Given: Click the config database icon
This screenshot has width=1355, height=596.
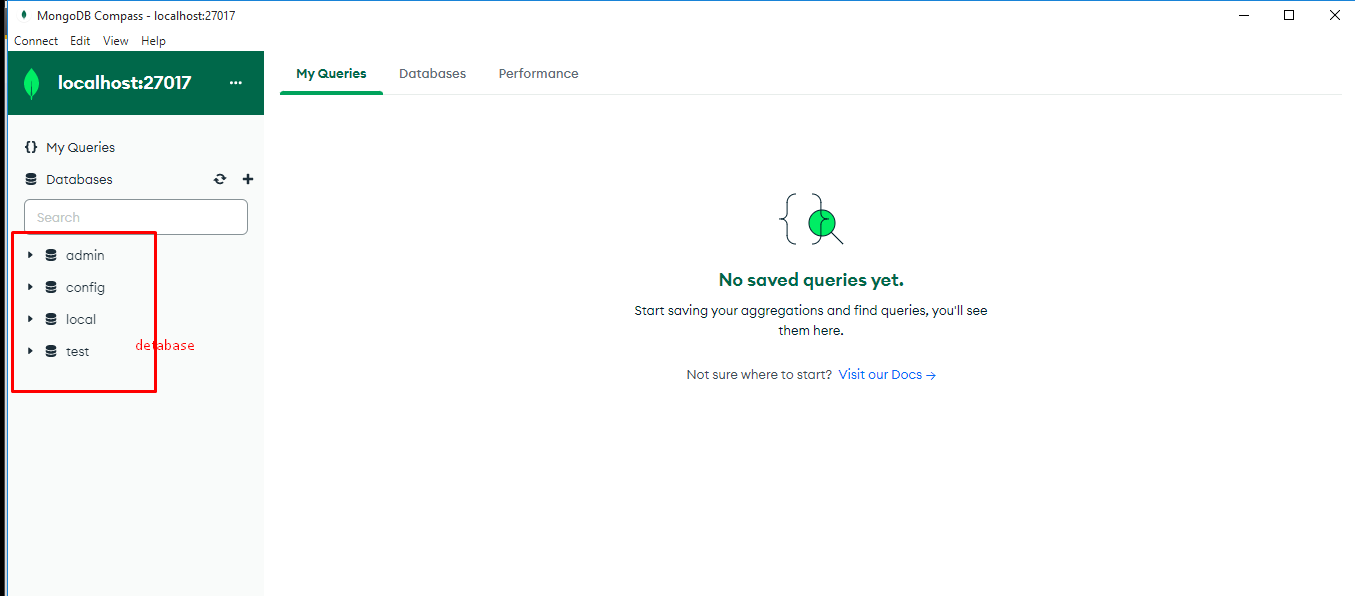Looking at the screenshot, I should (51, 288).
